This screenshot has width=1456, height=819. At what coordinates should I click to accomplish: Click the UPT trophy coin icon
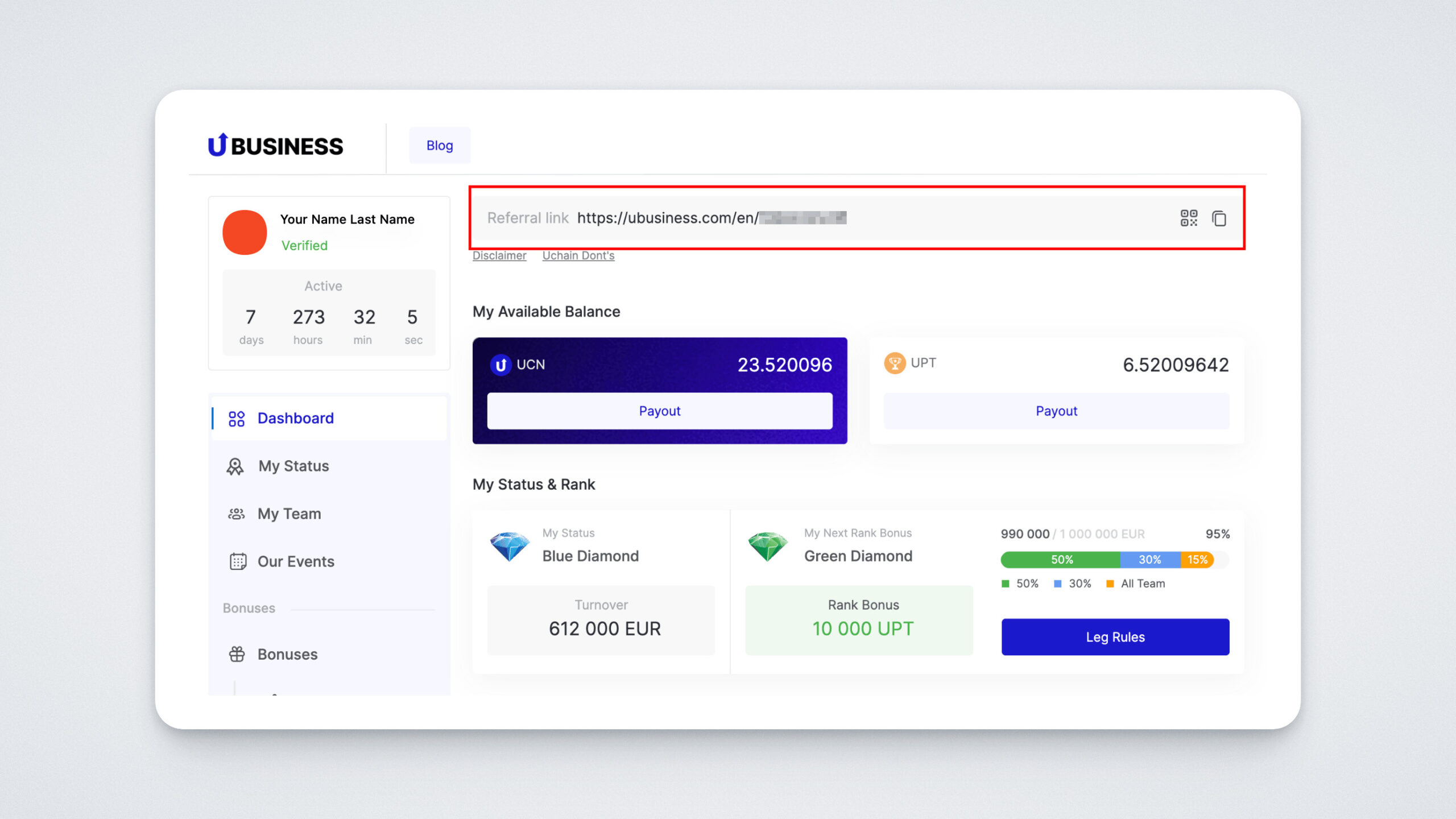(895, 363)
